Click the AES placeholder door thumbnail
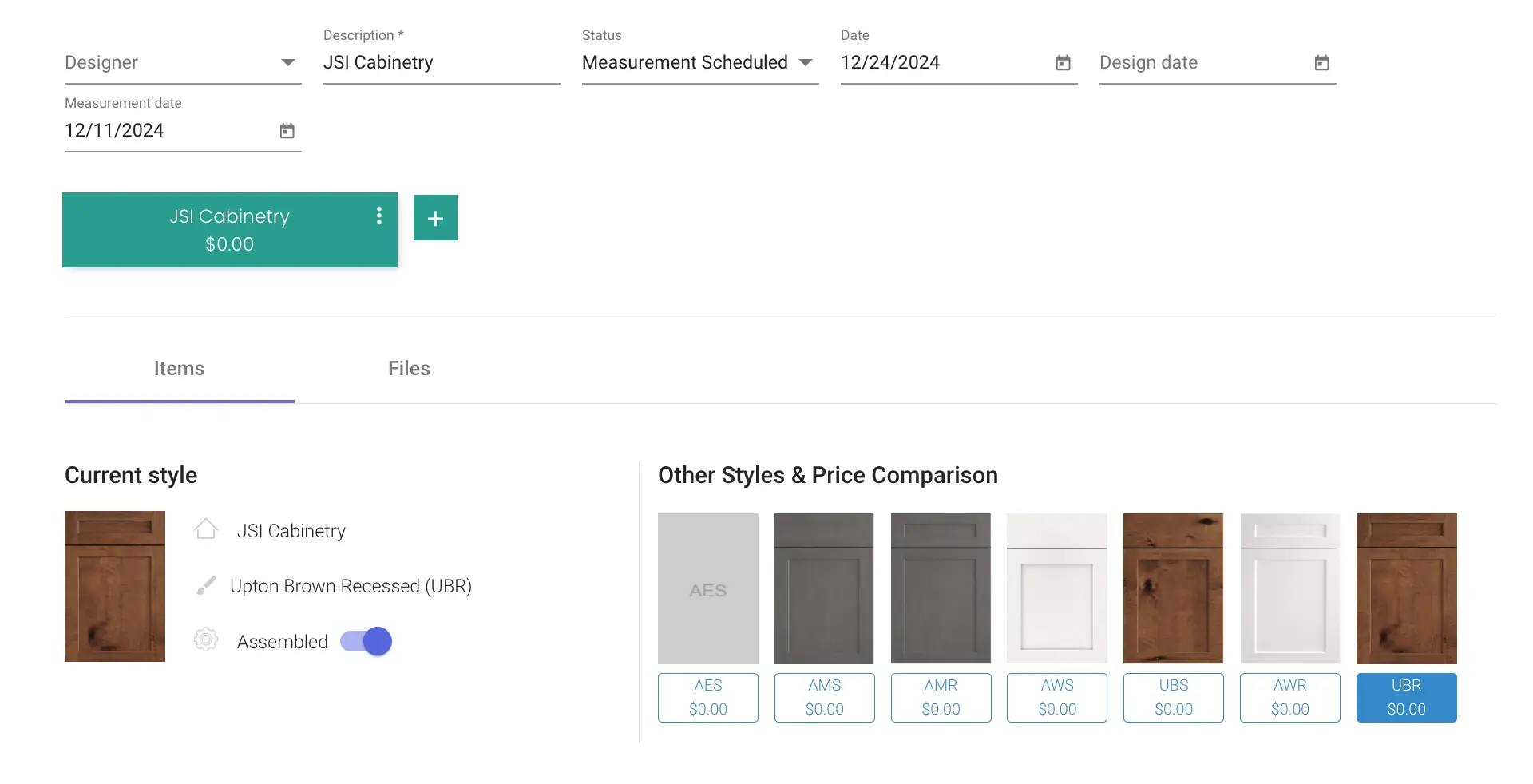Image resolution: width=1533 pixels, height=784 pixels. (x=708, y=588)
